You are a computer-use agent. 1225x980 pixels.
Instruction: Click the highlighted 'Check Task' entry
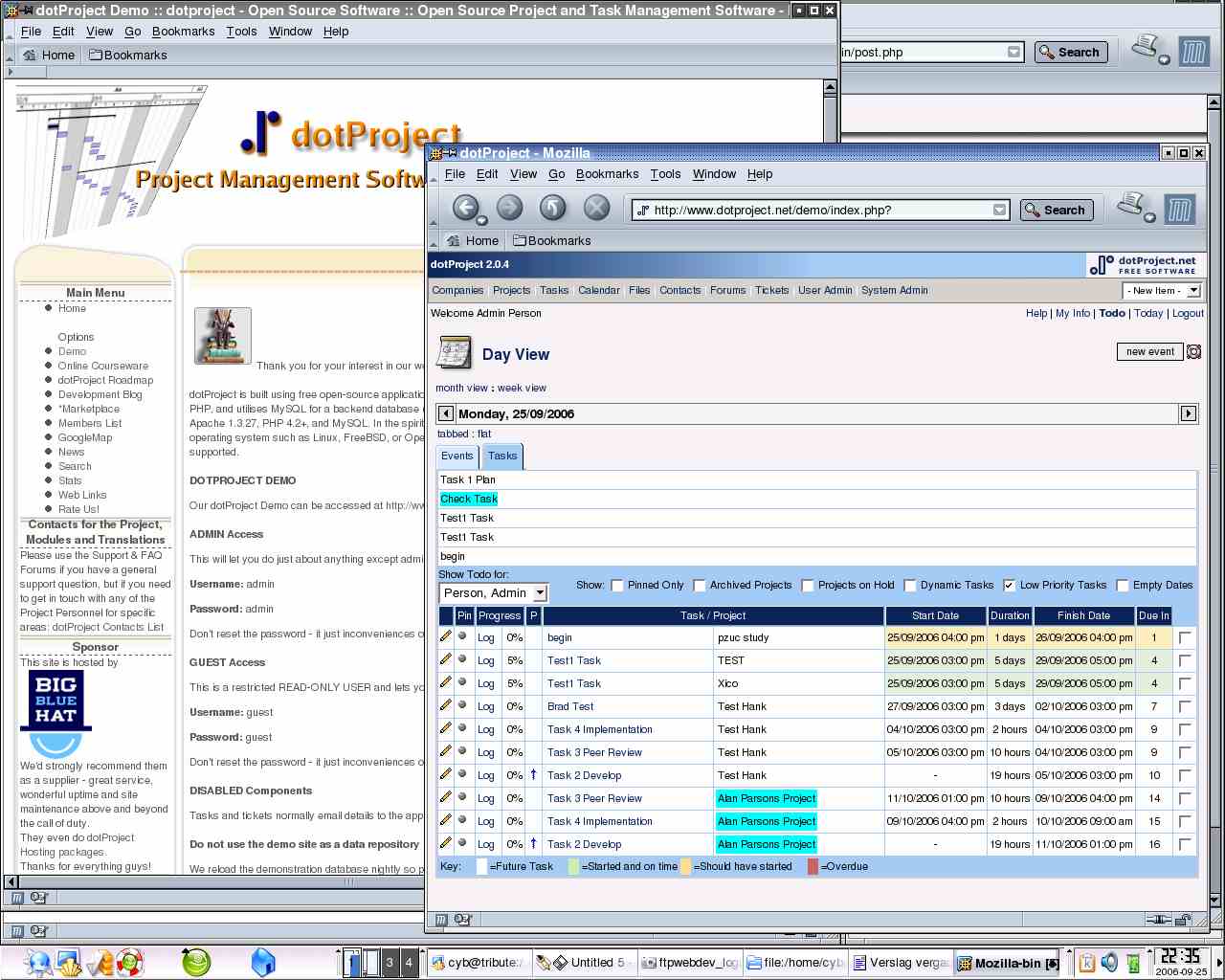469,499
